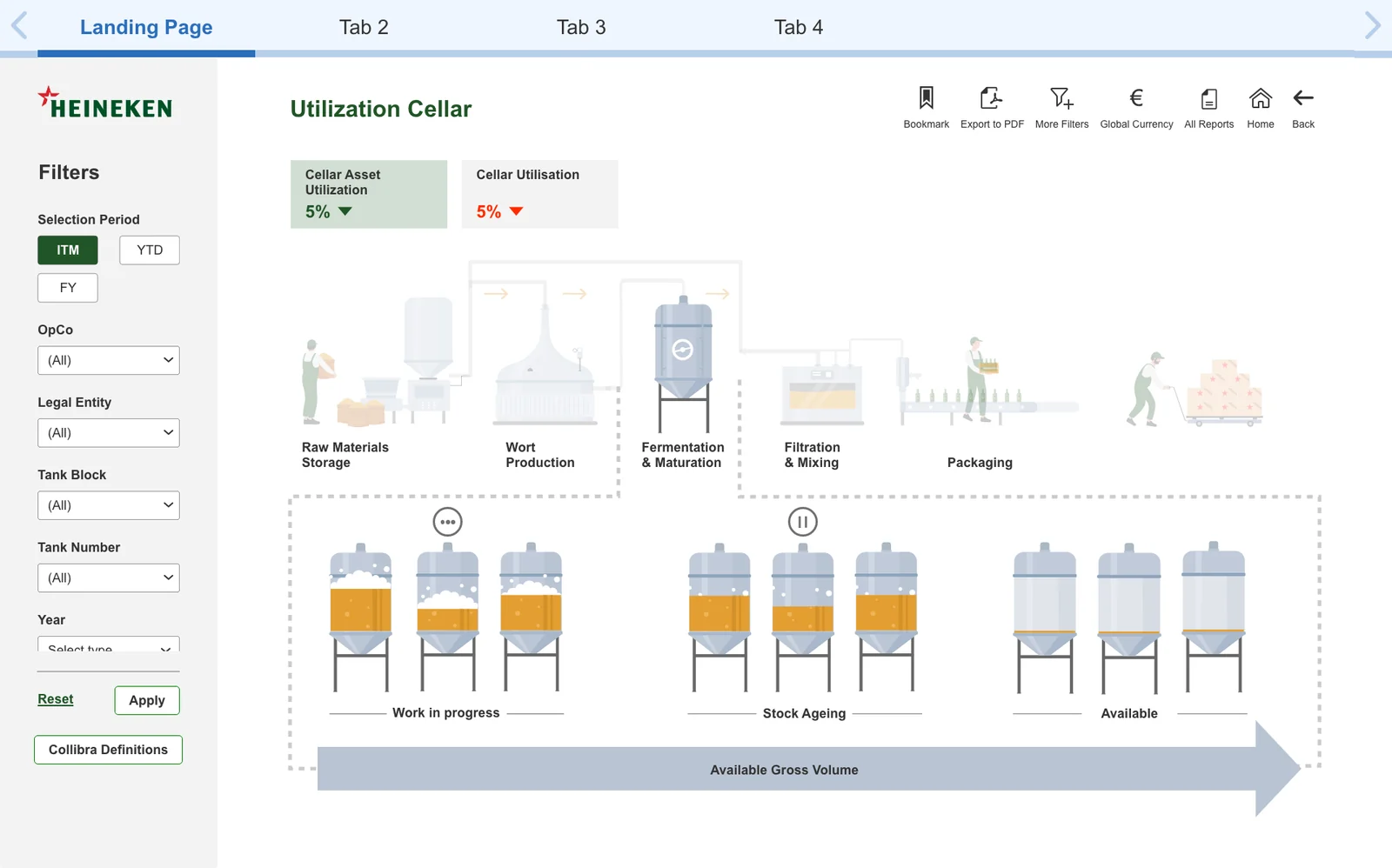Click the middle Stock Ageing tank

tap(802, 617)
